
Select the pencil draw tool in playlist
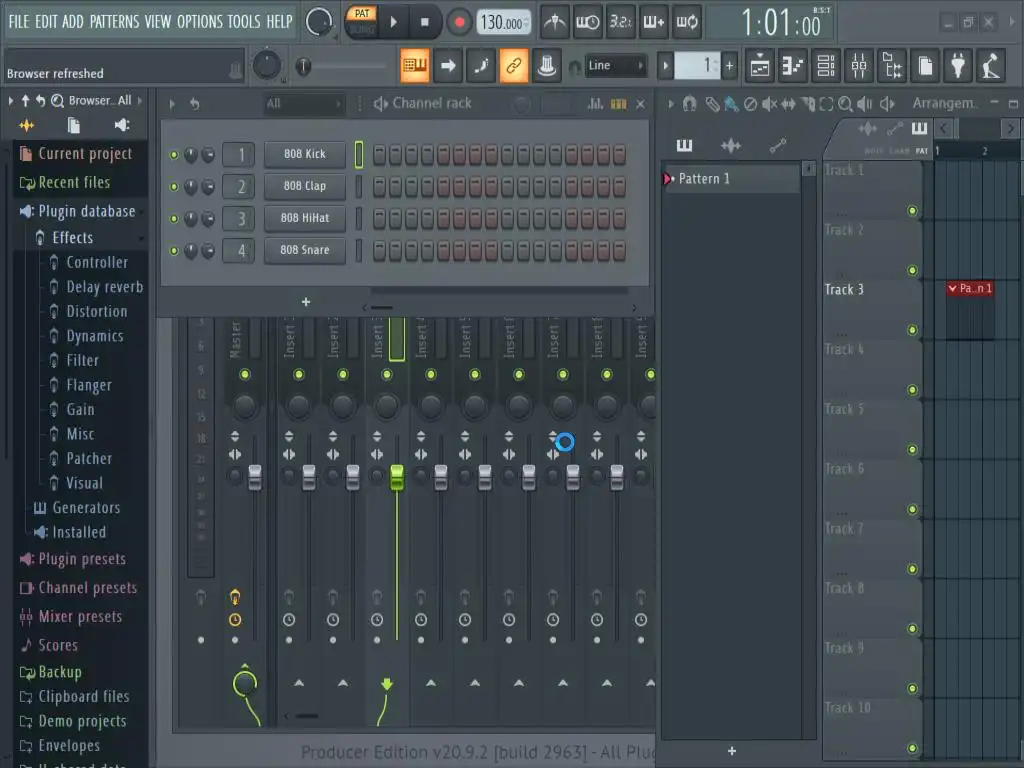click(x=712, y=104)
